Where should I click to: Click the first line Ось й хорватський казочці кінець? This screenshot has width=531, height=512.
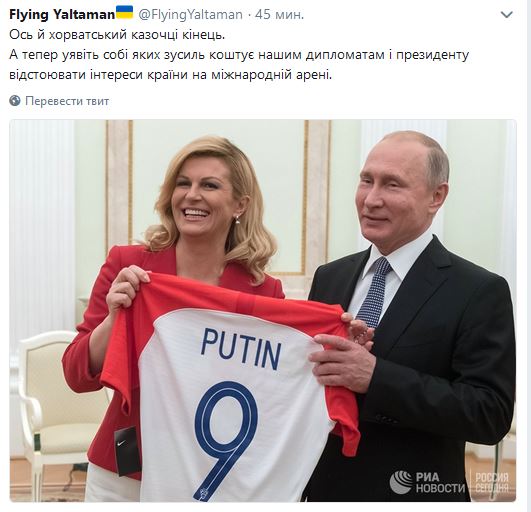pyautogui.click(x=117, y=35)
